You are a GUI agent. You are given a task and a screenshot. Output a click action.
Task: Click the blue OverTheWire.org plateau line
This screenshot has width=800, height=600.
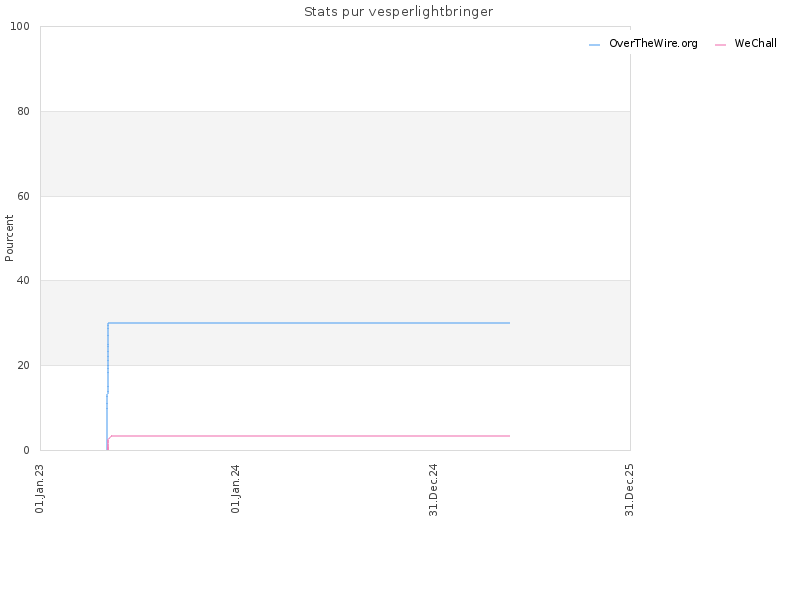(x=309, y=323)
